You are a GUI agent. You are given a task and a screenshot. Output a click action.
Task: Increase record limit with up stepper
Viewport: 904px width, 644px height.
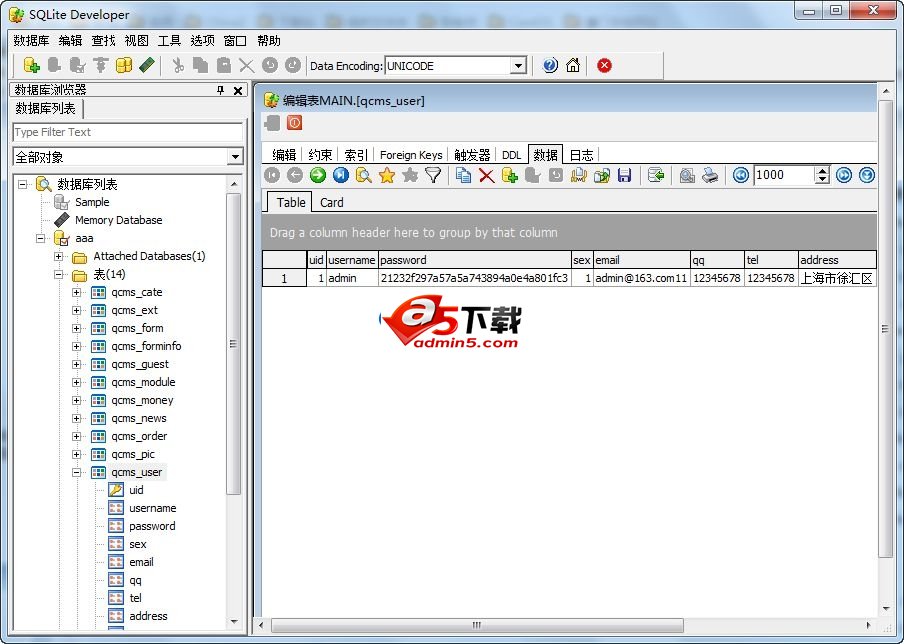click(x=822, y=171)
